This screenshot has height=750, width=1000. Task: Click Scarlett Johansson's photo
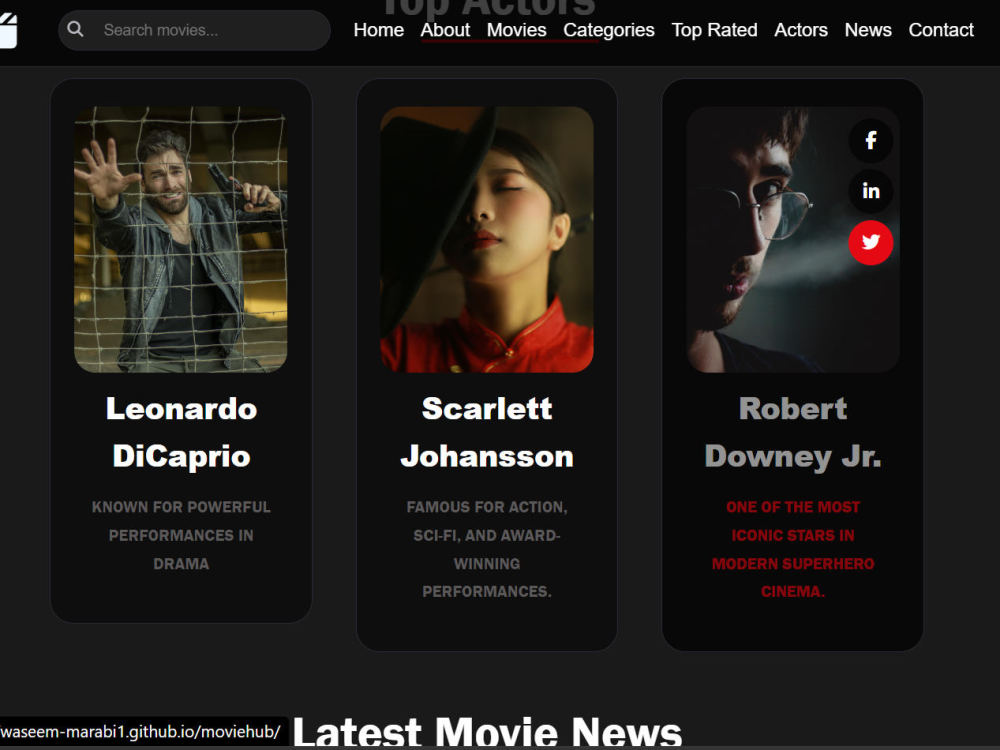(x=487, y=239)
